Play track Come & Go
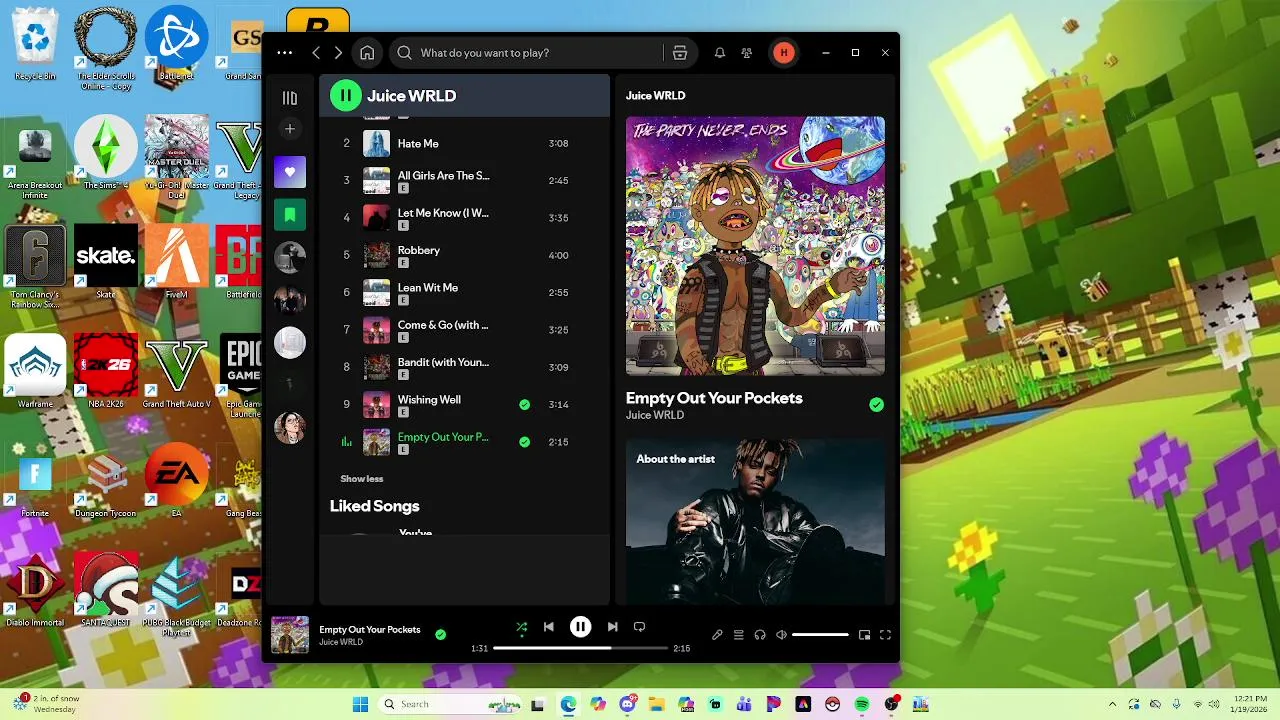This screenshot has width=1280, height=720. [443, 325]
